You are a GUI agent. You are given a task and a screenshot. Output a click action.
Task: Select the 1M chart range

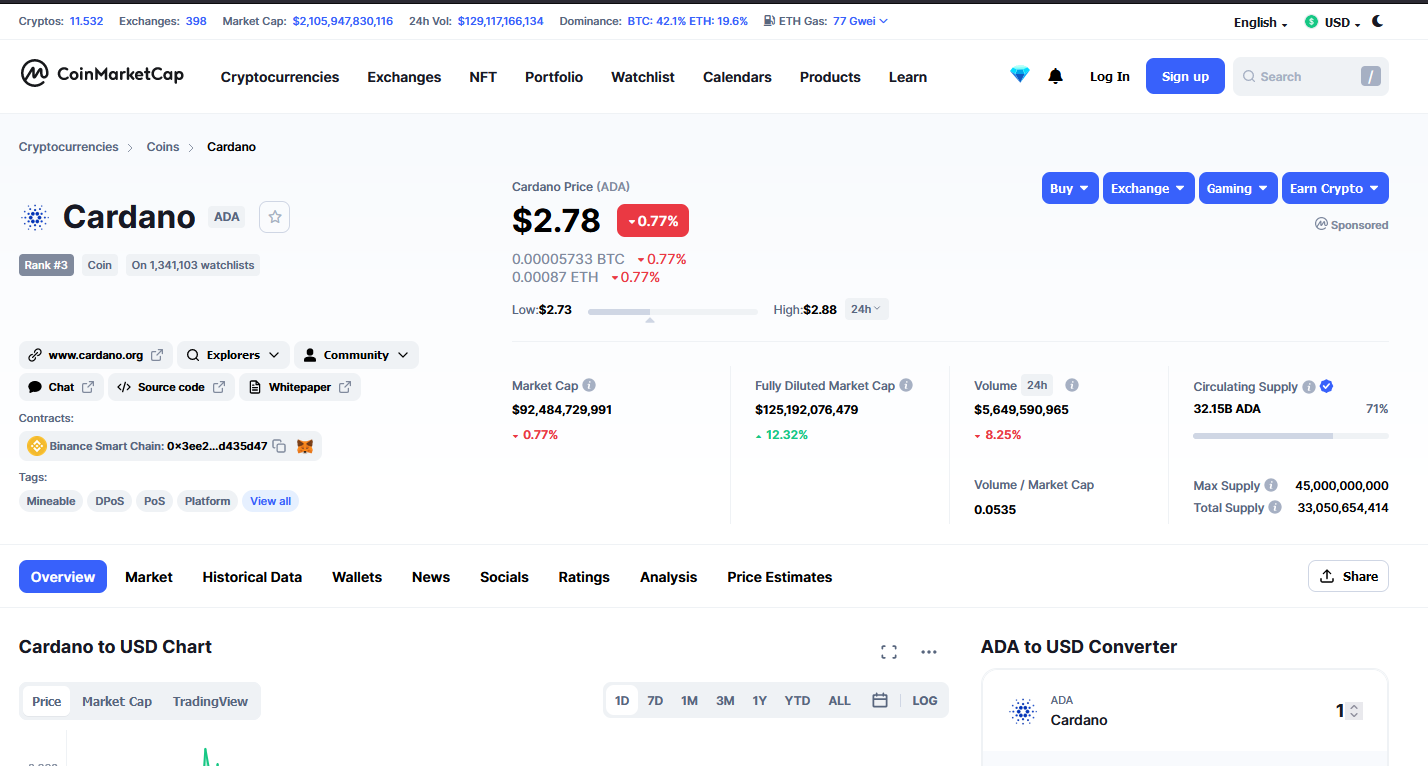(x=689, y=700)
